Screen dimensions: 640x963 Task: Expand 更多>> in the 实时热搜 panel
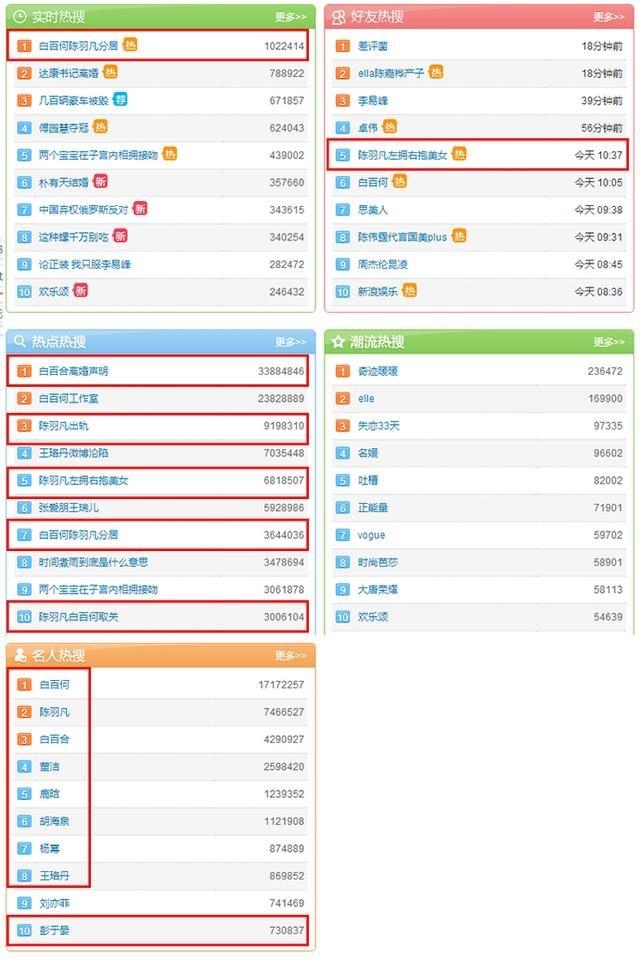tap(290, 17)
